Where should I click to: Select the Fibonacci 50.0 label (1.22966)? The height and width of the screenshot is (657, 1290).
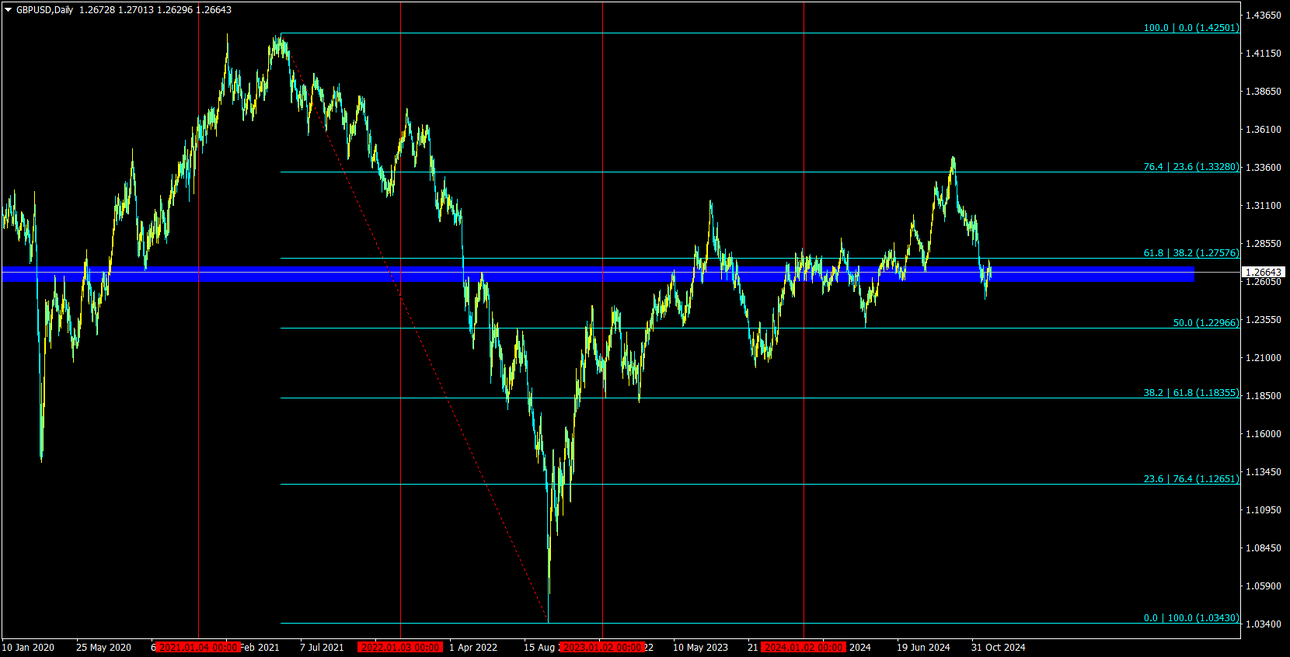(x=1206, y=323)
